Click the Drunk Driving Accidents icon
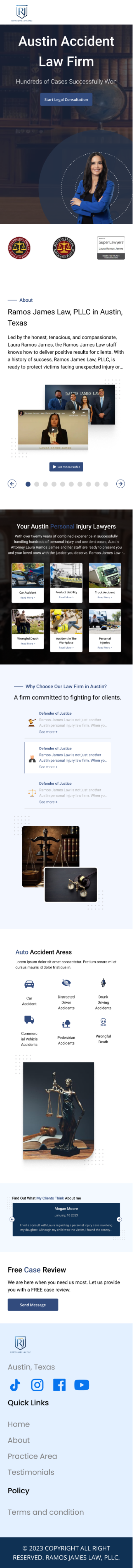Image resolution: width=133 pixels, height=1568 pixels. [x=103, y=983]
